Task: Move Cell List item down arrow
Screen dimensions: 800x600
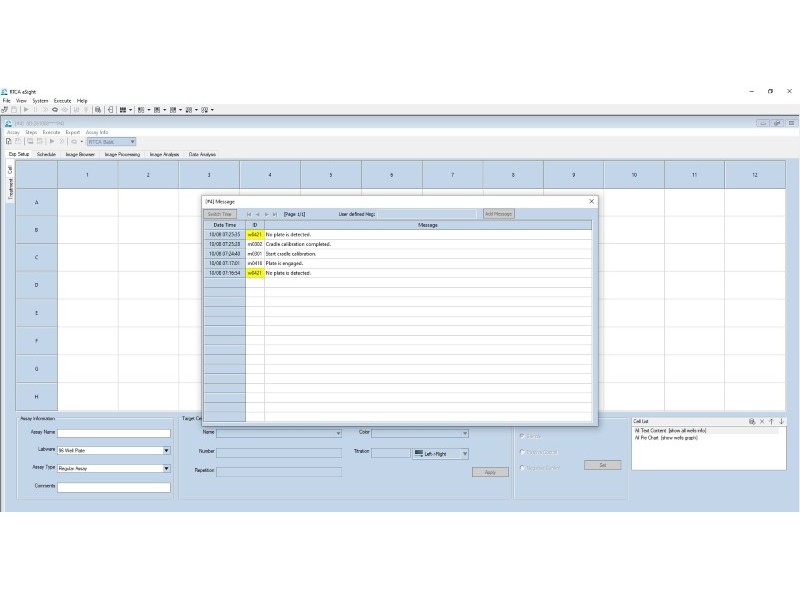Action: [781, 421]
